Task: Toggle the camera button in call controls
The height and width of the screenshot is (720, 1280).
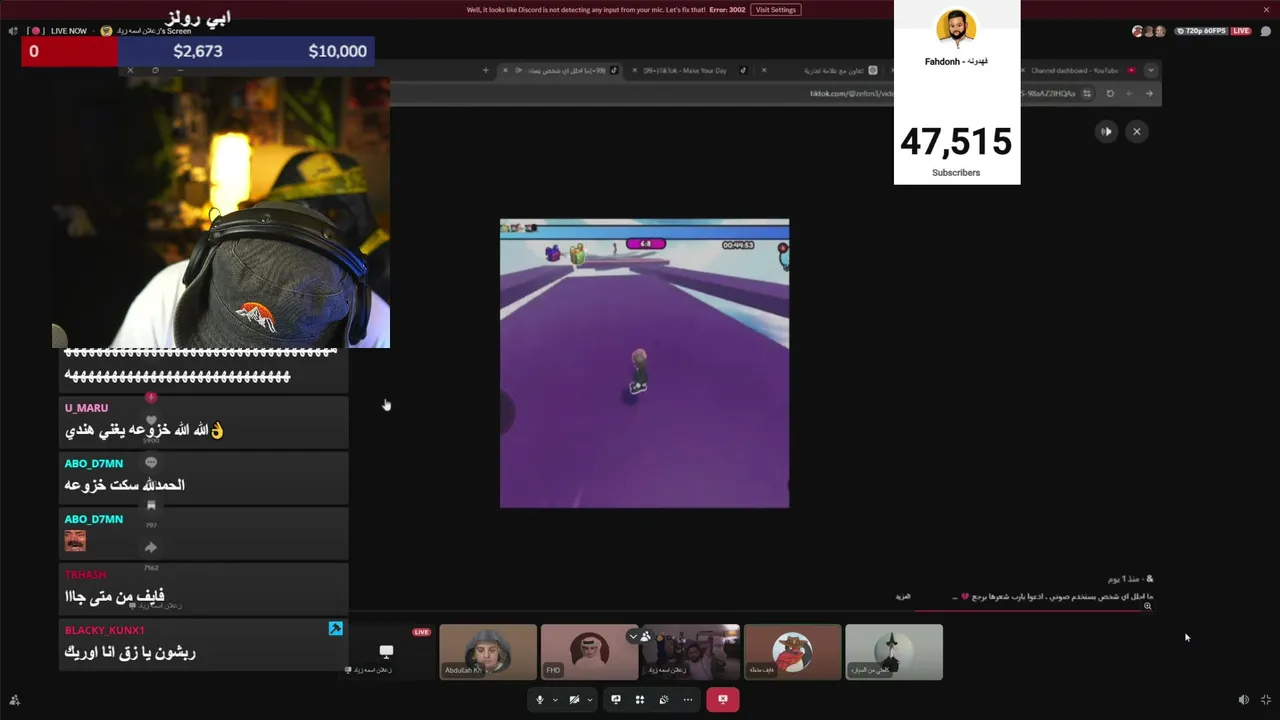Action: click(574, 700)
